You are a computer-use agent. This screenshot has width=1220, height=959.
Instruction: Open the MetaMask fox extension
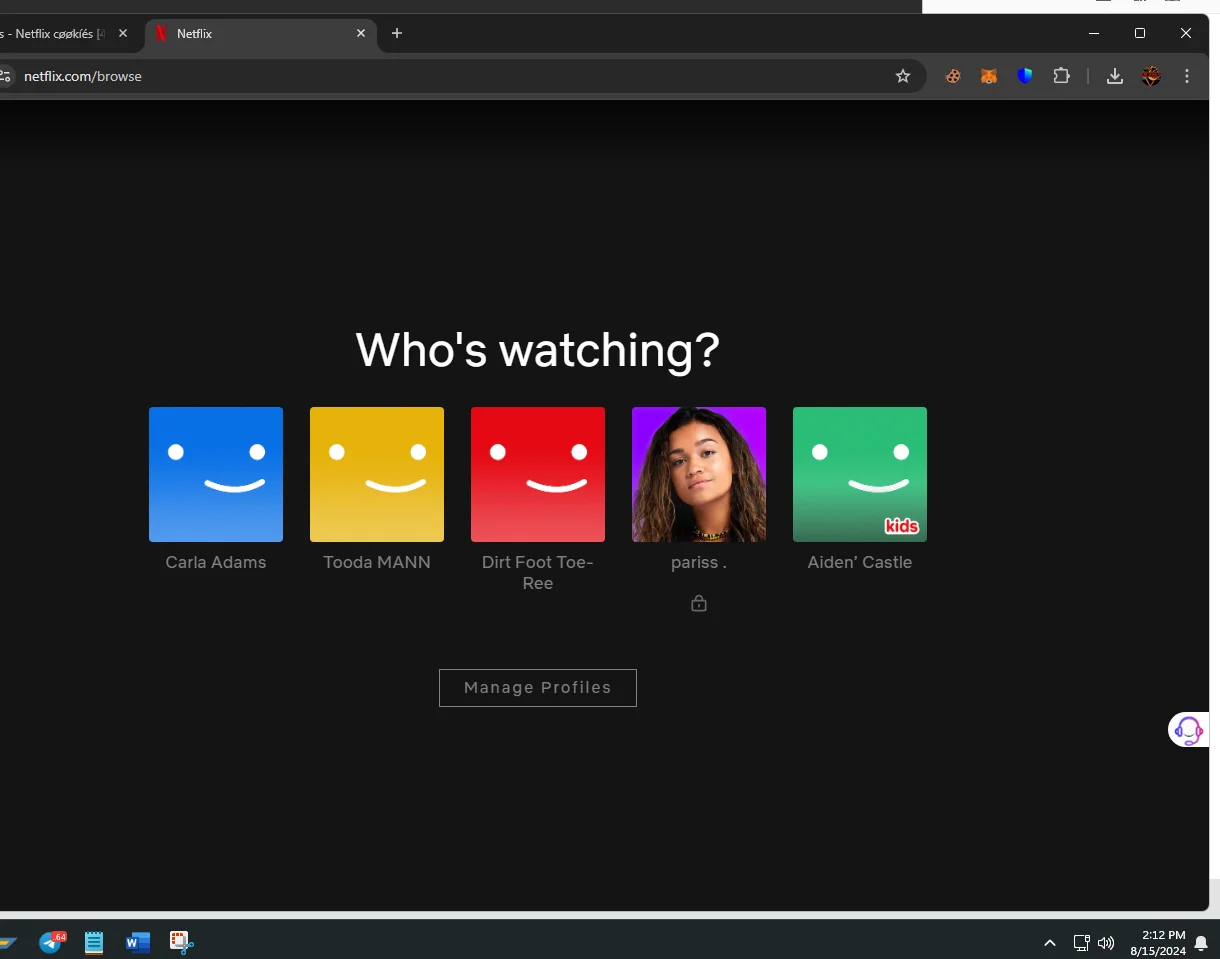[989, 76]
